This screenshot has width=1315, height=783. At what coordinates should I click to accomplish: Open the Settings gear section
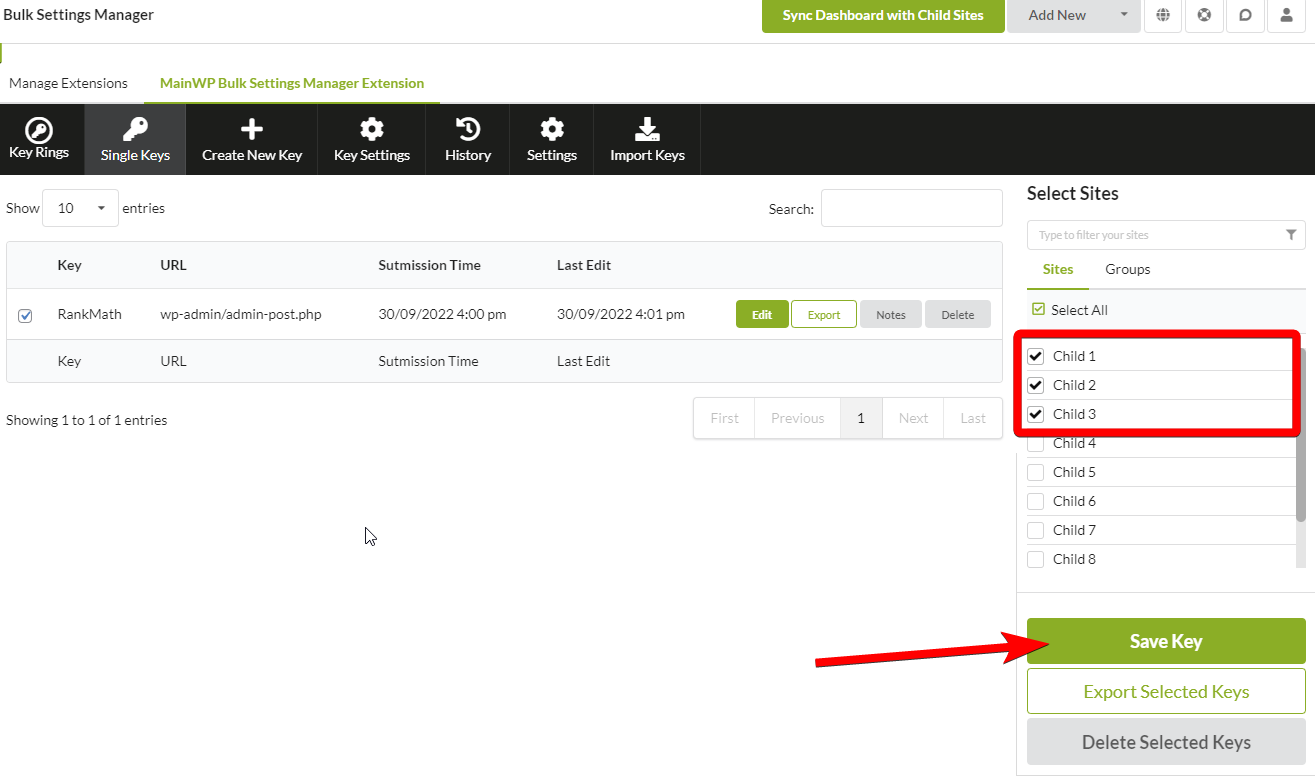(552, 139)
